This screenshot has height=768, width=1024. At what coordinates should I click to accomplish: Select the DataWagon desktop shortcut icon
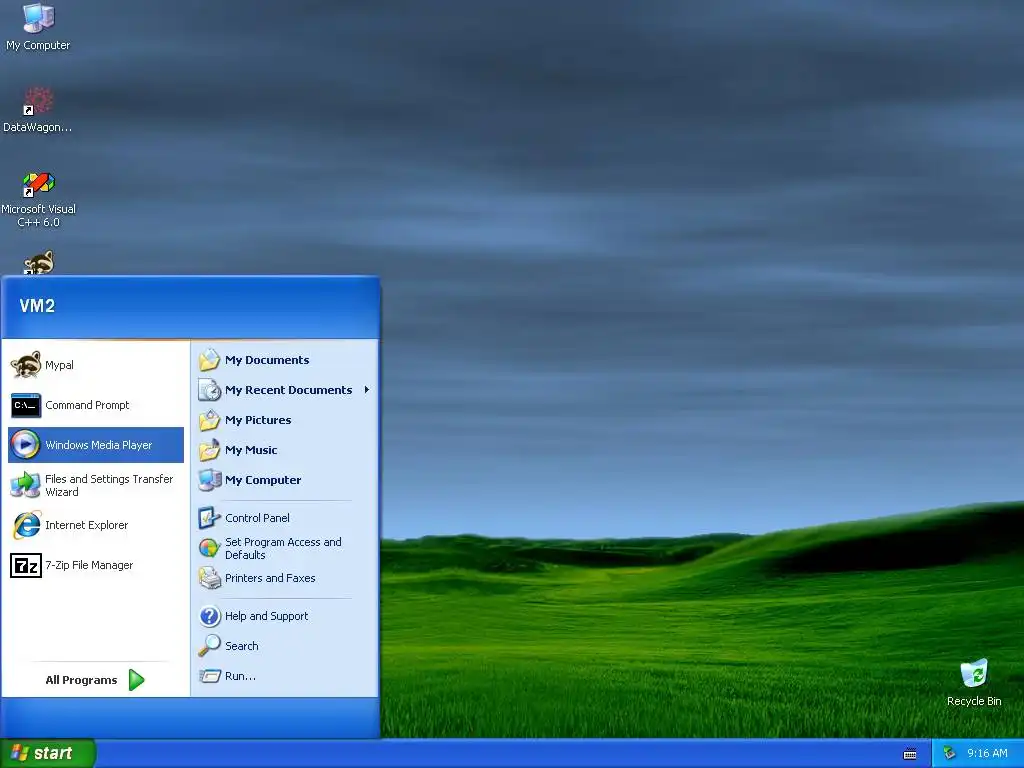pos(38,109)
